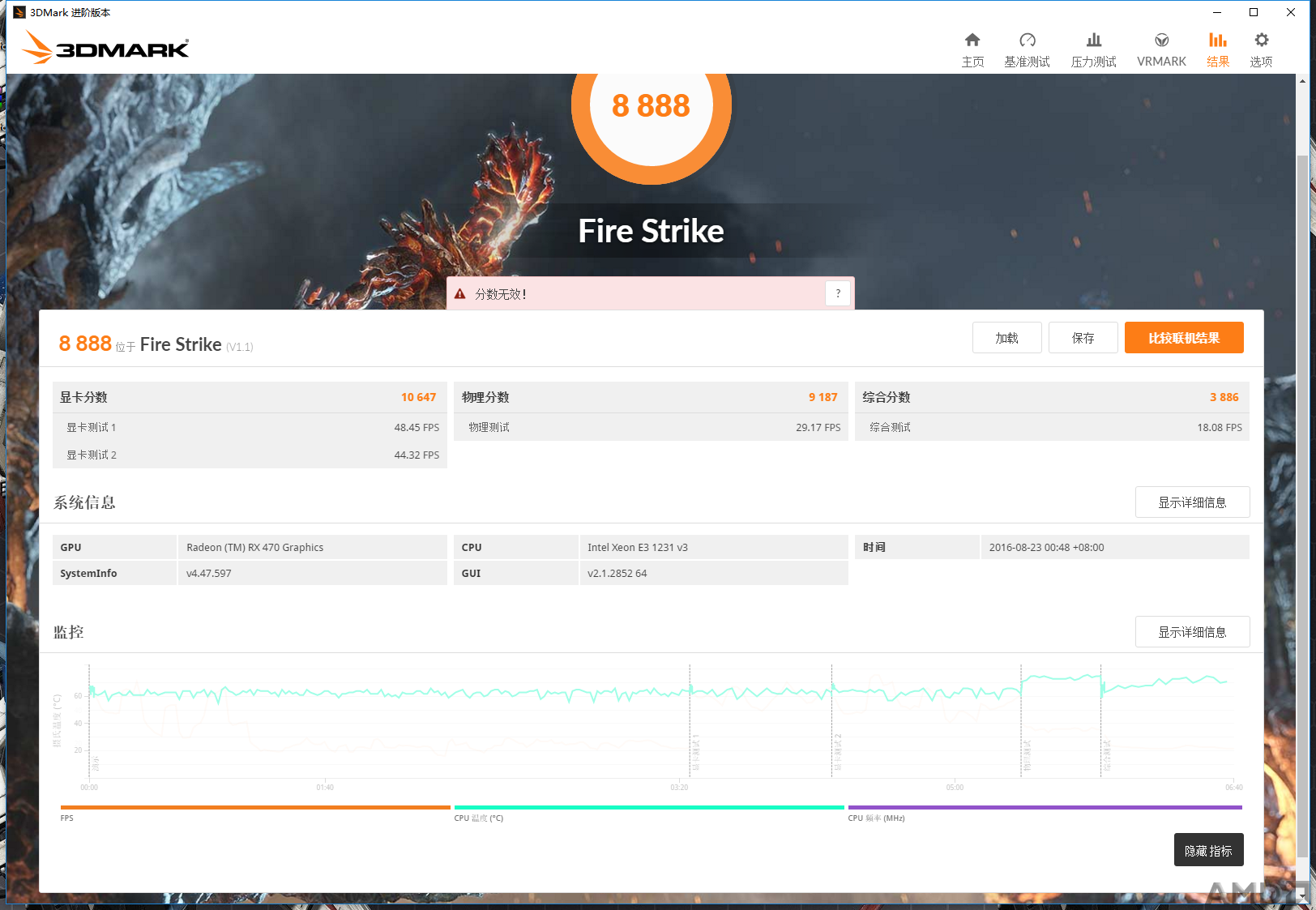Click the 物理分数 9 187 header
The width and height of the screenshot is (1316, 910).
(x=651, y=397)
